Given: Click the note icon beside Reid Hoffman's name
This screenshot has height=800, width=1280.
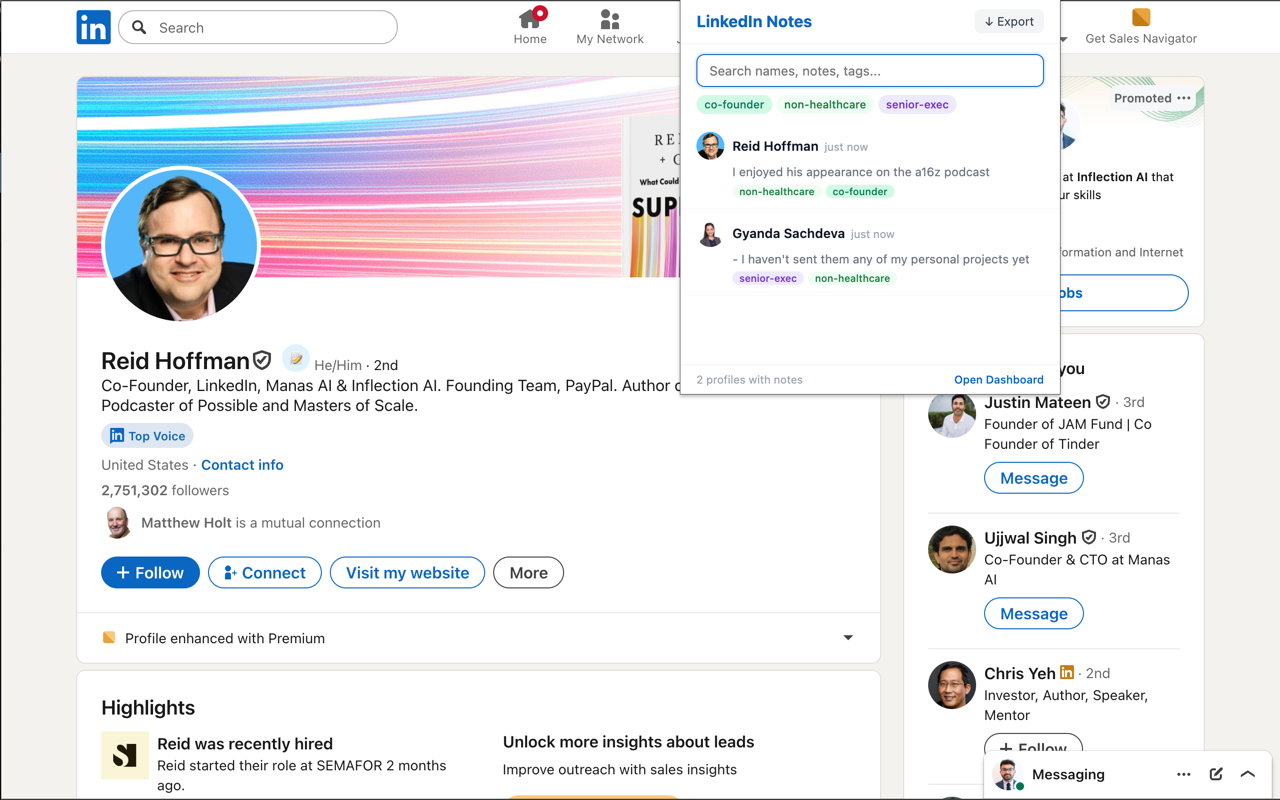Looking at the screenshot, I should click(x=295, y=358).
